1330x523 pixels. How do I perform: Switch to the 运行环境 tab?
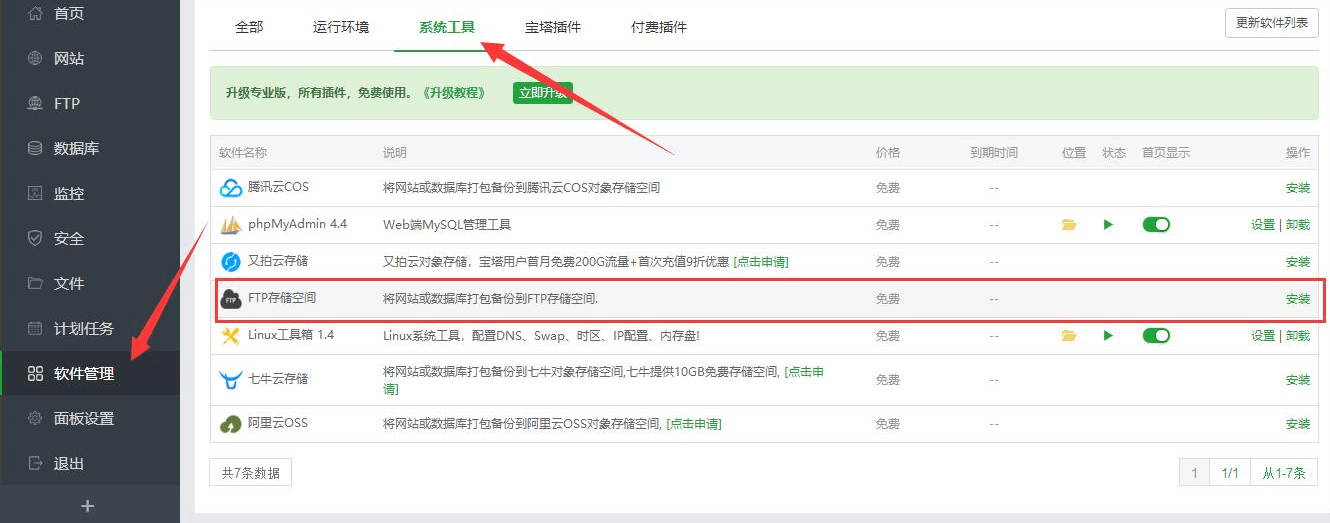341,28
